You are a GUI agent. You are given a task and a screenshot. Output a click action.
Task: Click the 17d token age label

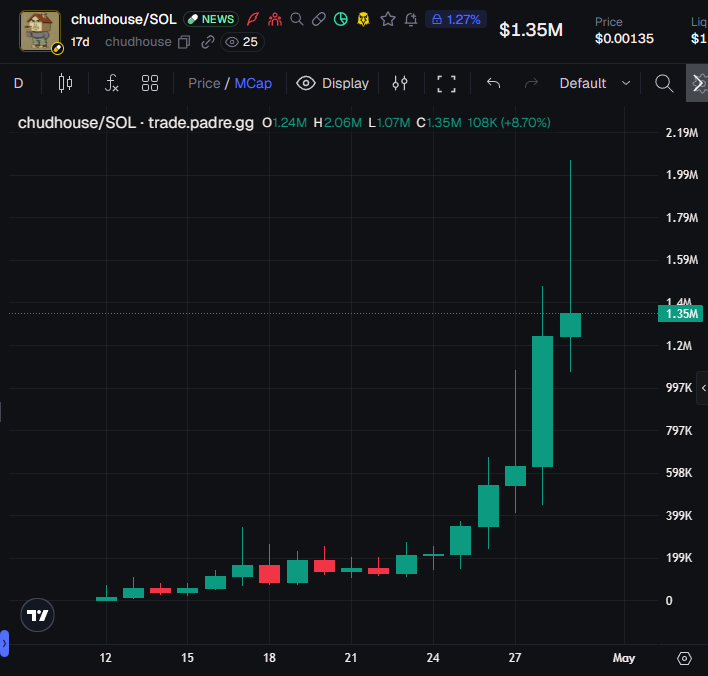[80, 42]
